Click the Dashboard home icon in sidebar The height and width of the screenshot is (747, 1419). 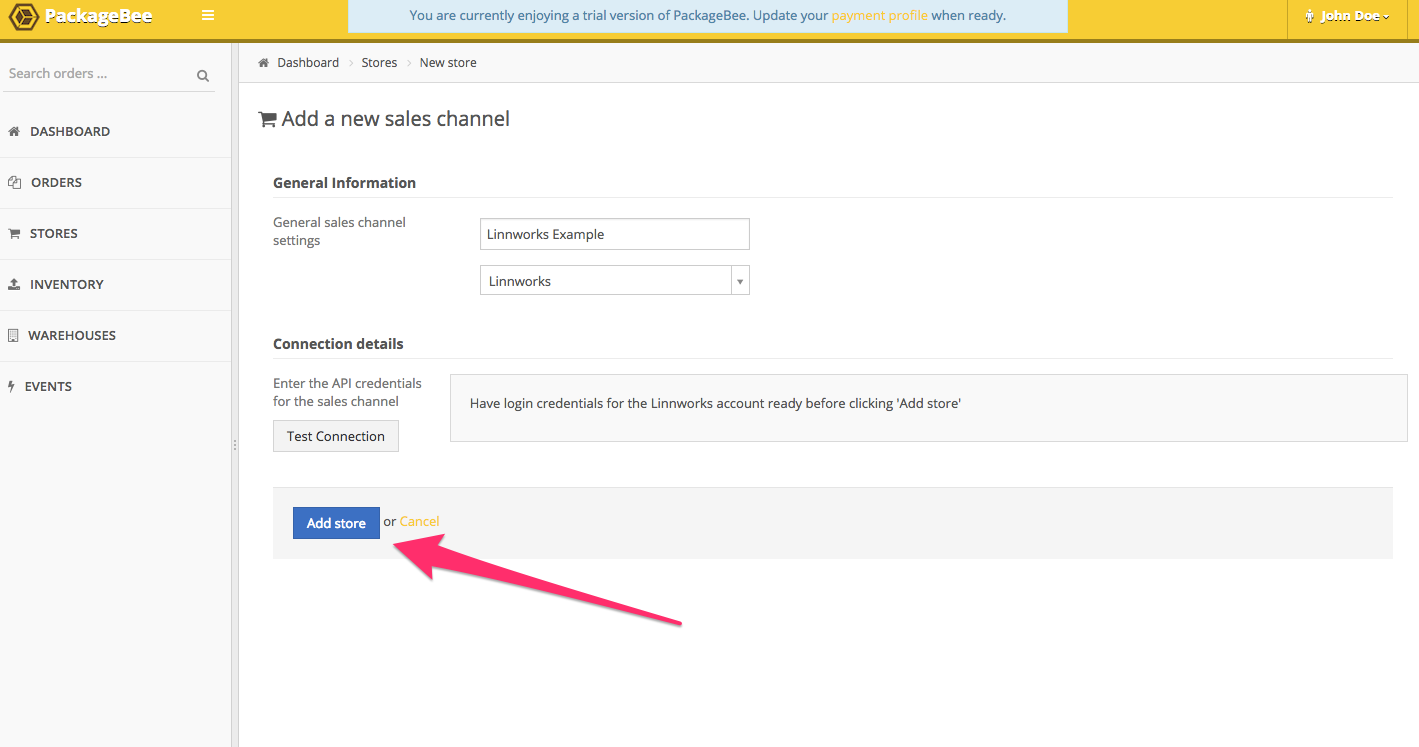14,131
